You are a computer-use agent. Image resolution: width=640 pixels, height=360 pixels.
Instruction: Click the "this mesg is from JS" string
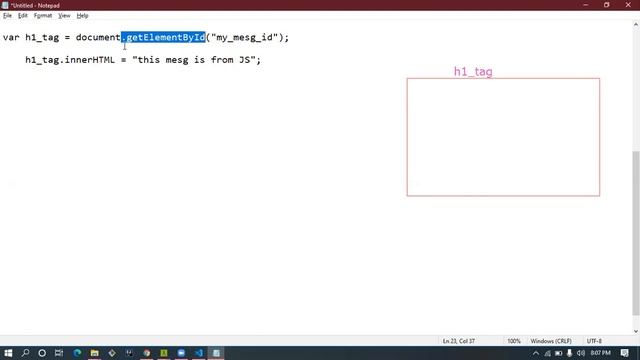[193, 60]
